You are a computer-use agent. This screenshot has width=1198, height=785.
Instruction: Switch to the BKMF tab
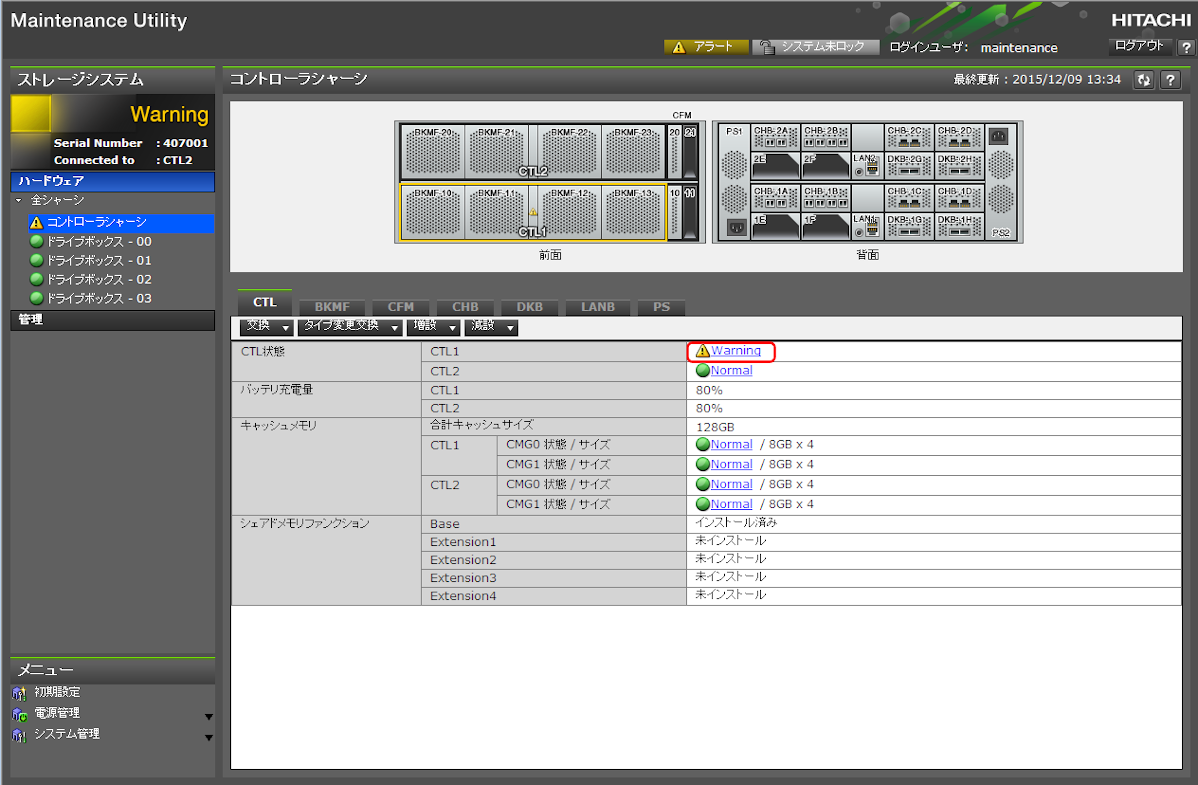pyautogui.click(x=331, y=307)
